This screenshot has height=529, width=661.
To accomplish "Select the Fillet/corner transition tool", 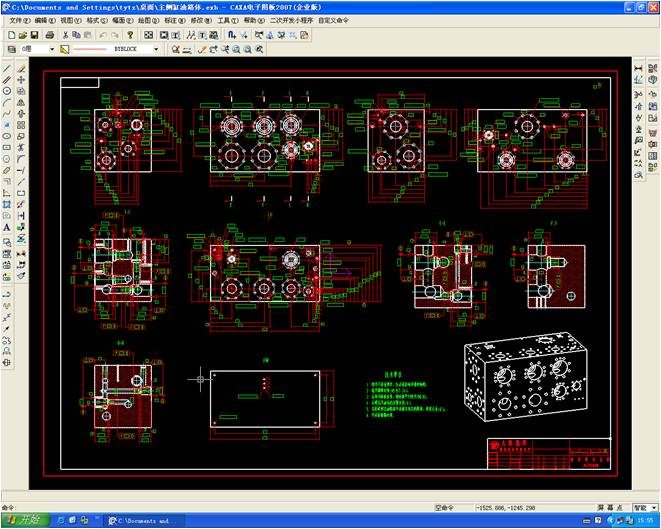I will [21, 159].
